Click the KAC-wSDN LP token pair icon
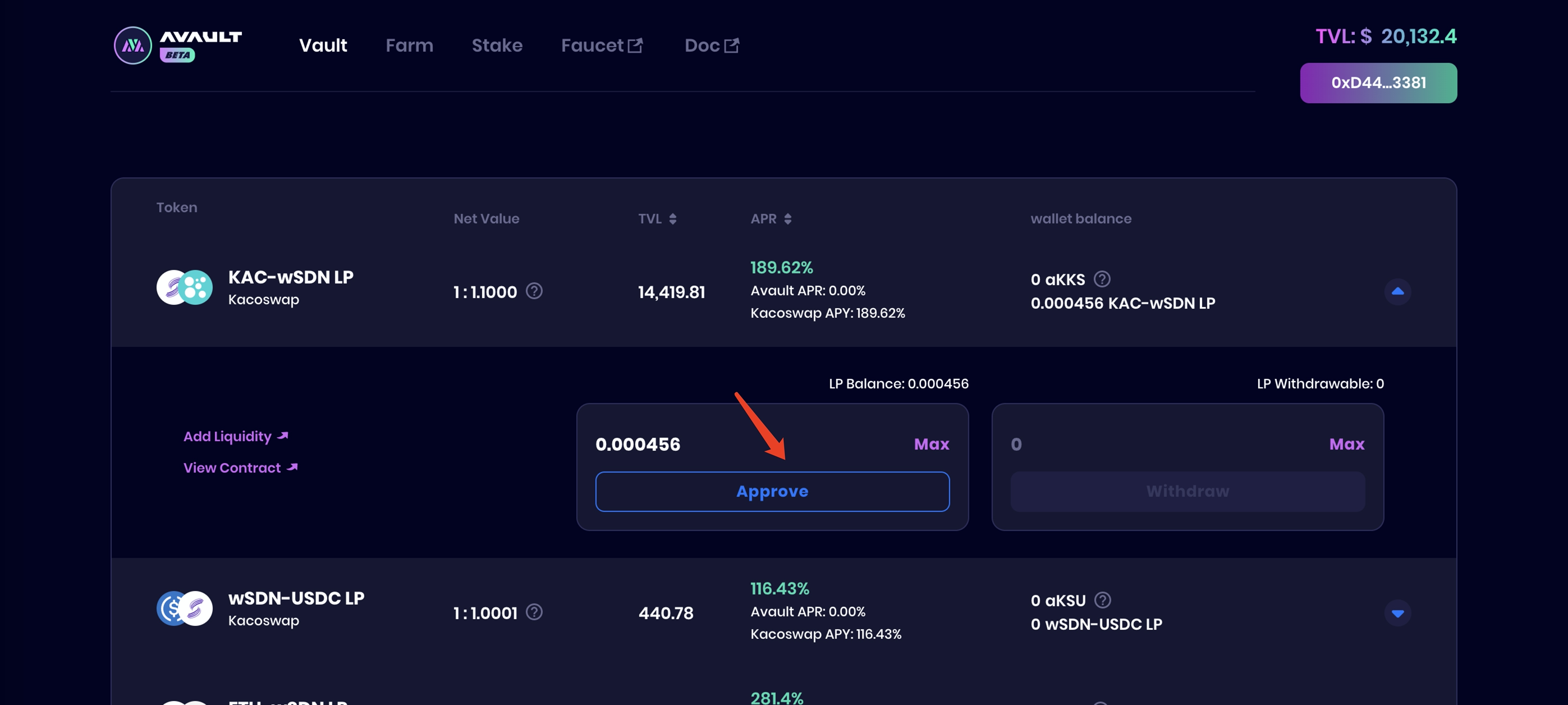Viewport: 1568px width, 705px height. (x=185, y=287)
